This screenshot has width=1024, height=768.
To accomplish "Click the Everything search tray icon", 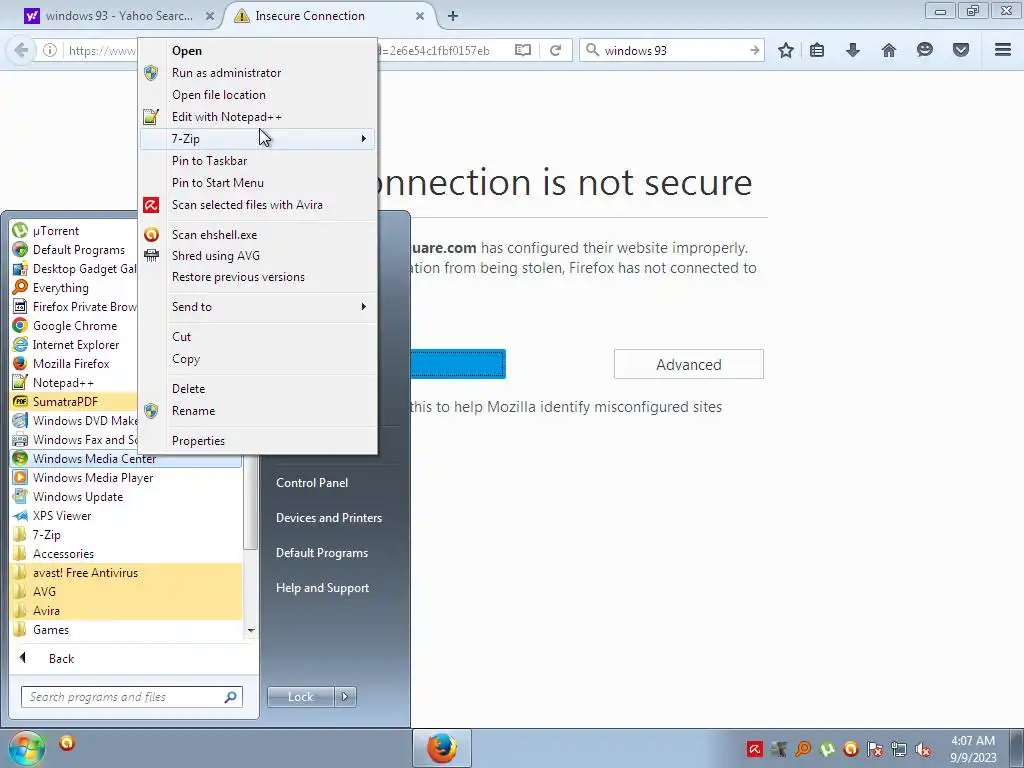I will click(x=803, y=749).
